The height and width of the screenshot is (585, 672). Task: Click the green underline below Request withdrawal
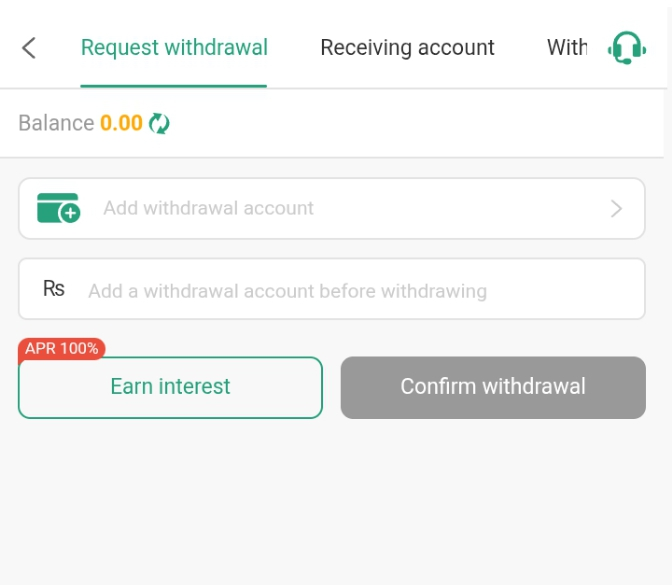pos(174,86)
